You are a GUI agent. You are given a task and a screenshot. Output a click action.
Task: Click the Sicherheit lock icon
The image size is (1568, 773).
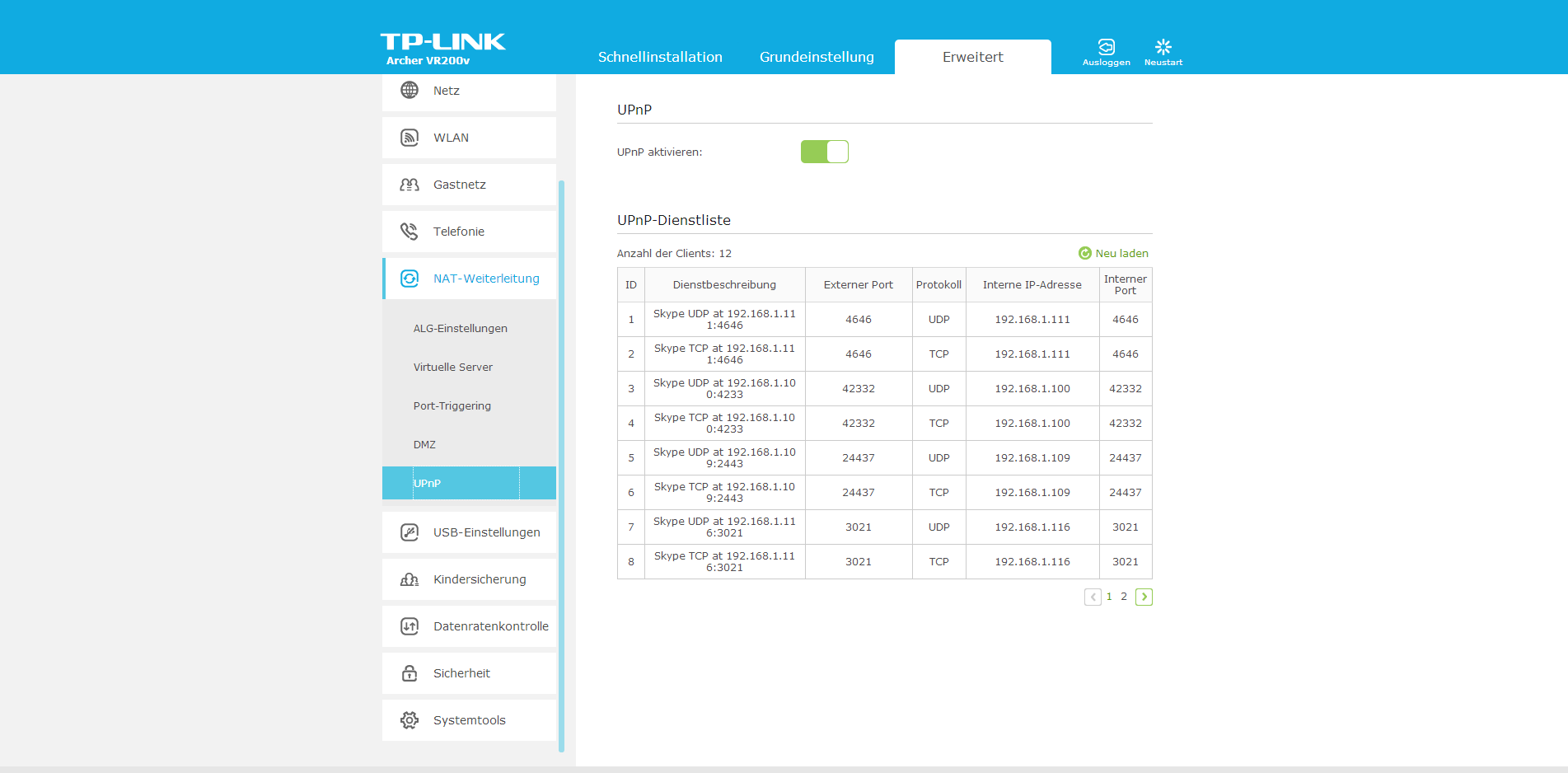(410, 673)
